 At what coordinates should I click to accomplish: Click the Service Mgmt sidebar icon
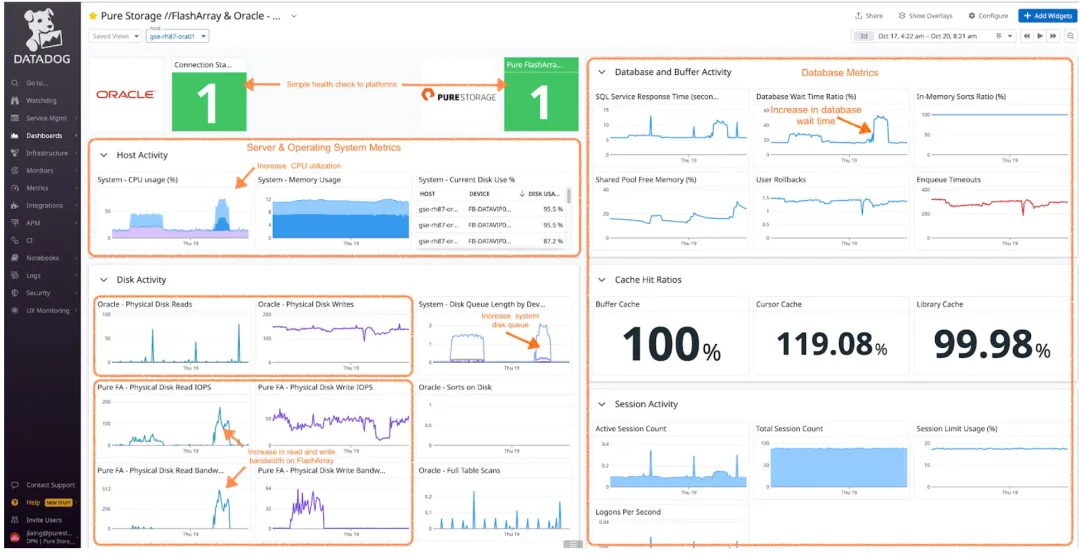coord(14,118)
